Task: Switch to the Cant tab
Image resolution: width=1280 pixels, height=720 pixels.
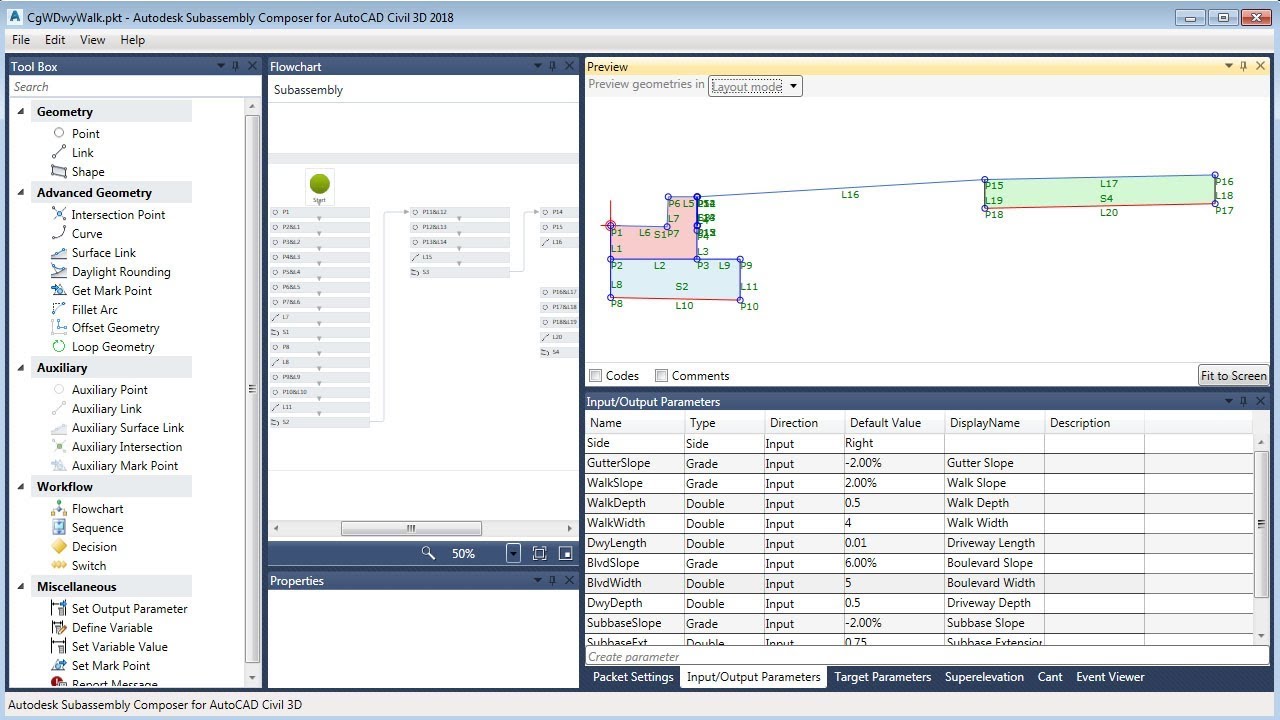Action: pyautogui.click(x=1050, y=677)
